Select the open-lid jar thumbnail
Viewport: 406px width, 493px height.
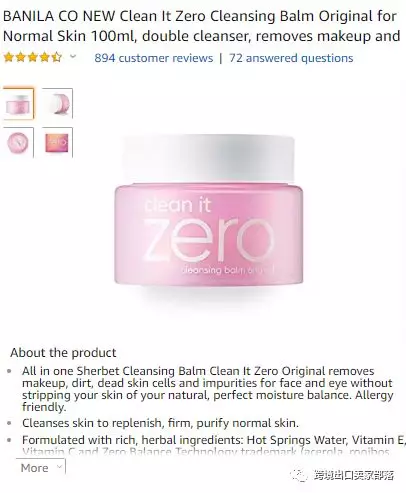[x=57, y=103]
